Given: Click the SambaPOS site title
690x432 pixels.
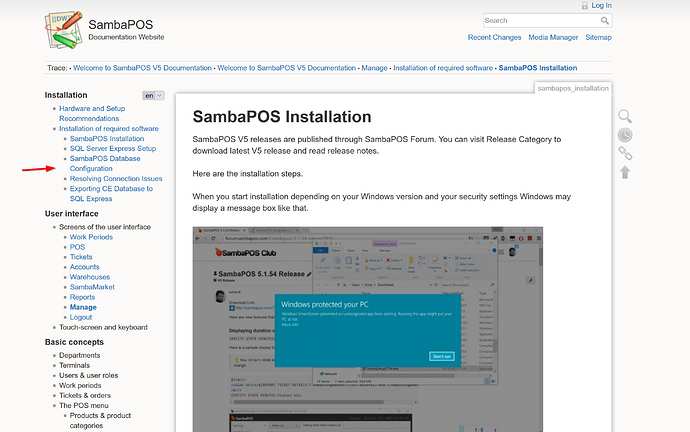Looking at the screenshot, I should 121,25.
